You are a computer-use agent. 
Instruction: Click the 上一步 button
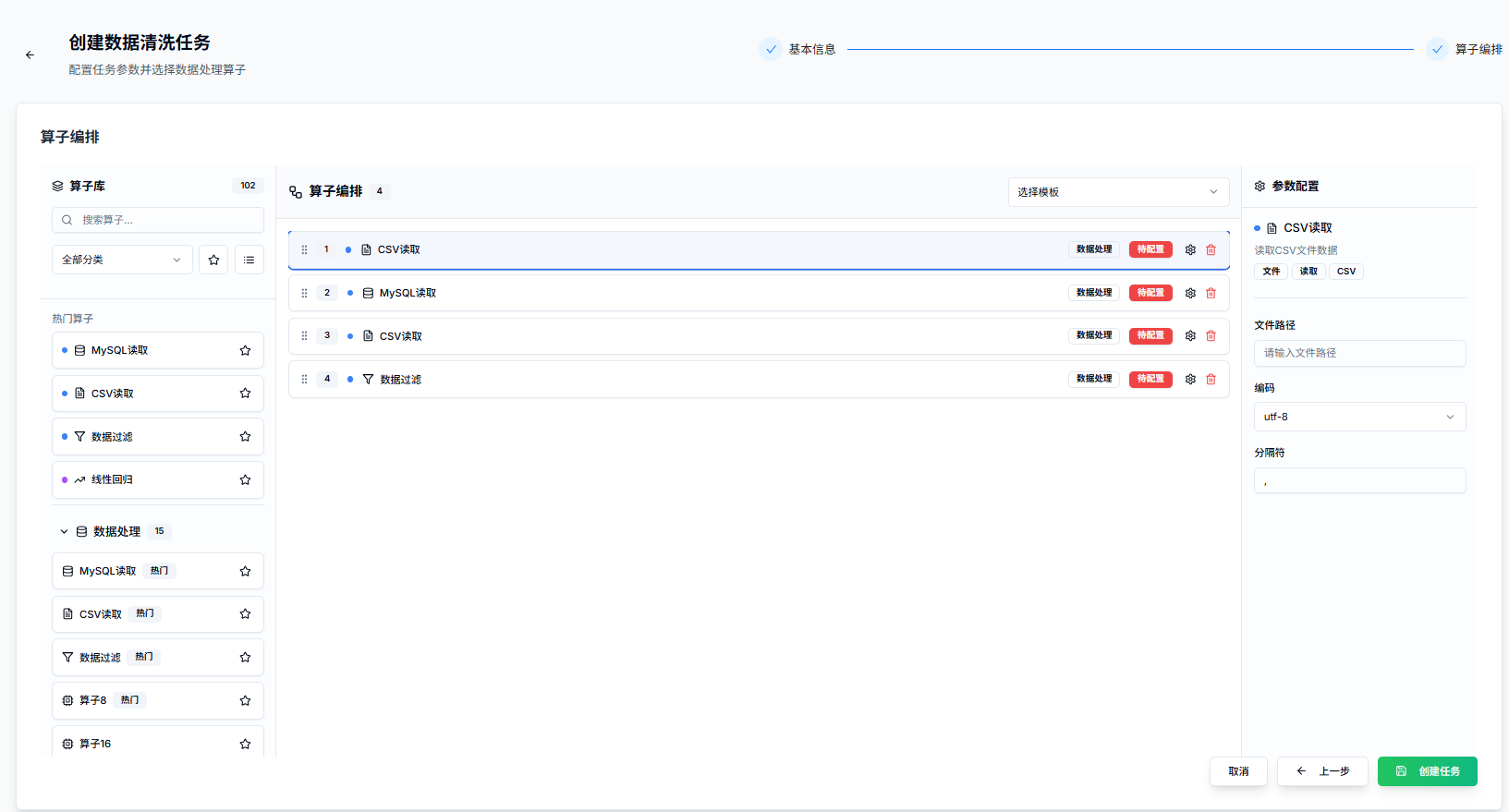[1322, 771]
